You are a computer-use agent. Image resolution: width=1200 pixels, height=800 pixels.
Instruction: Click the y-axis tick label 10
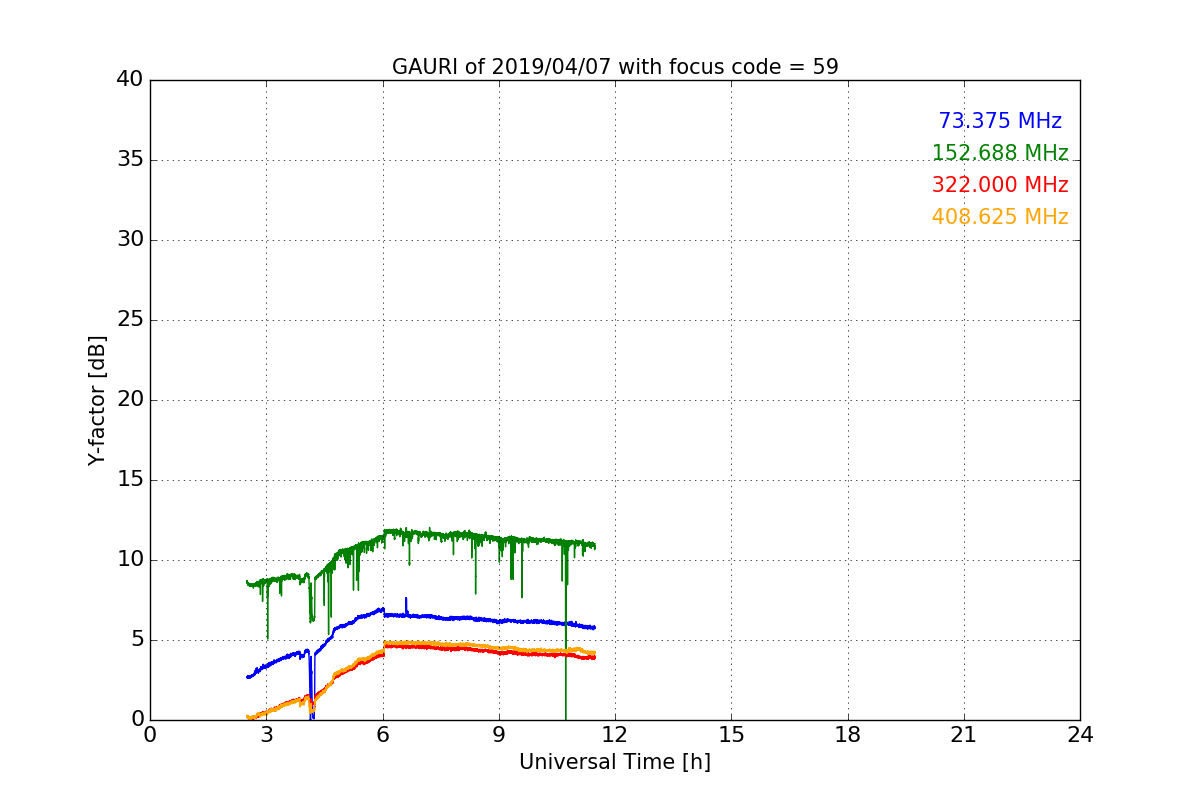[x=130, y=560]
